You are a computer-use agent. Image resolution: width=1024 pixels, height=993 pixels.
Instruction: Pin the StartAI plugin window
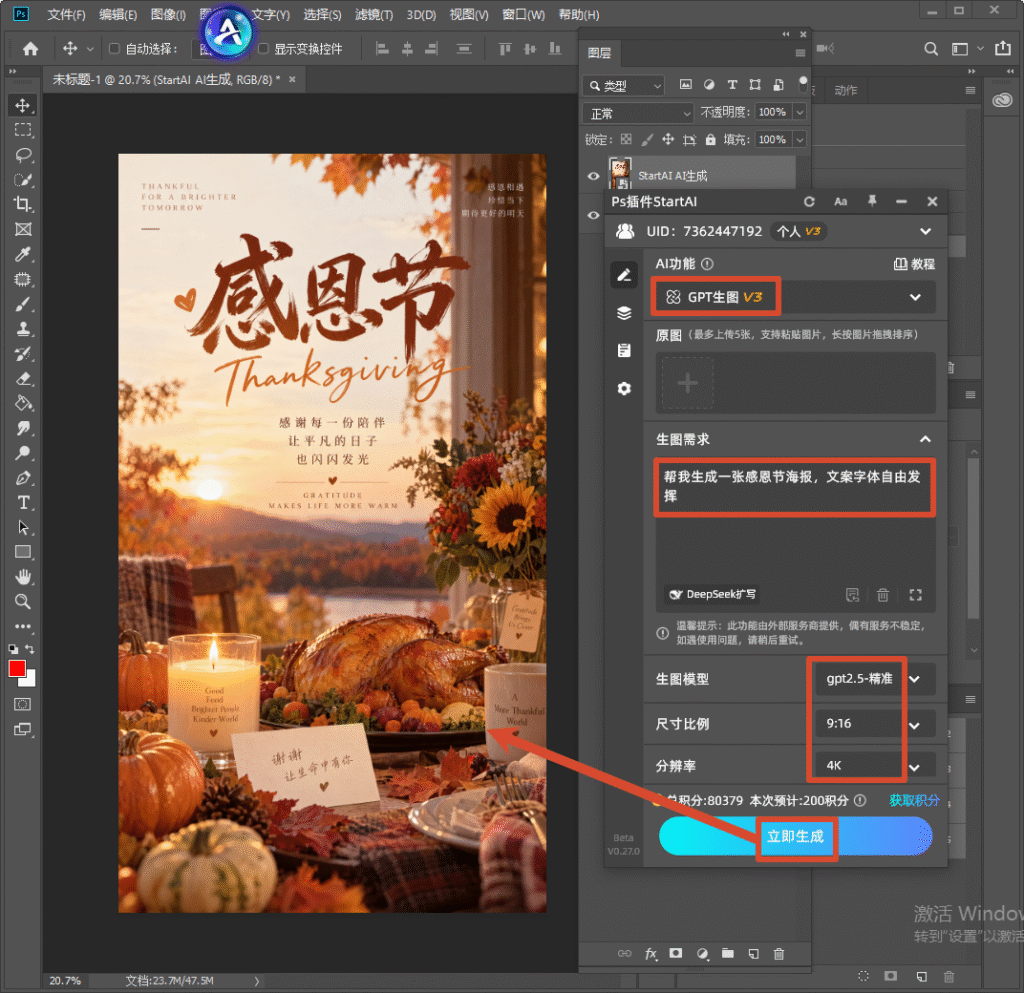pyautogui.click(x=872, y=202)
